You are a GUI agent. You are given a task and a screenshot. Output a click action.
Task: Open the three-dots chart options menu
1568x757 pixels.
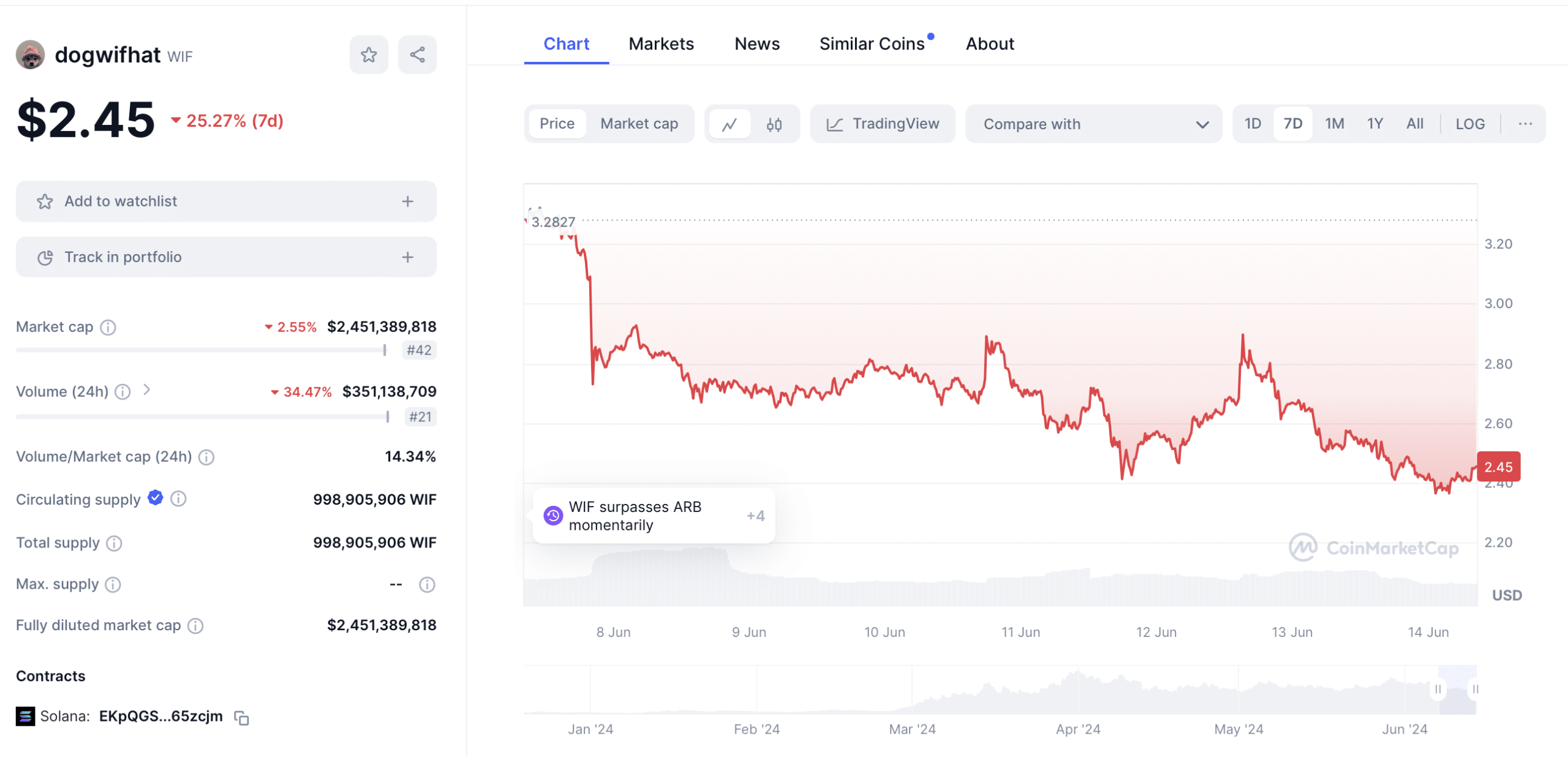1525,124
